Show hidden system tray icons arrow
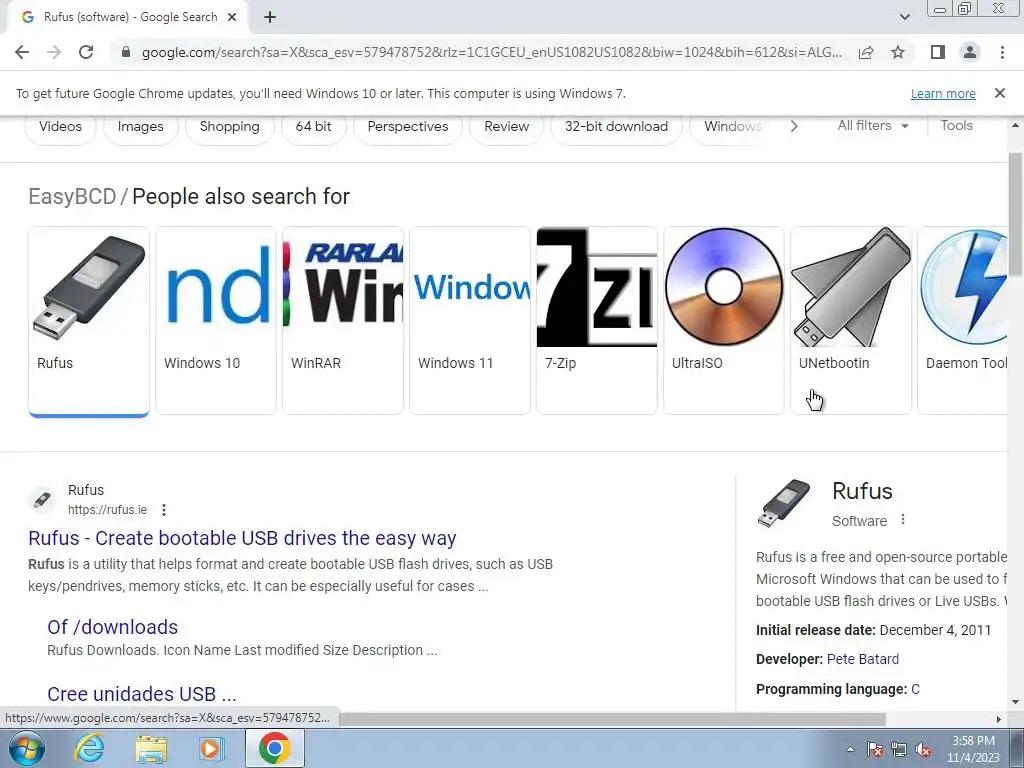1024x768 pixels. point(850,749)
